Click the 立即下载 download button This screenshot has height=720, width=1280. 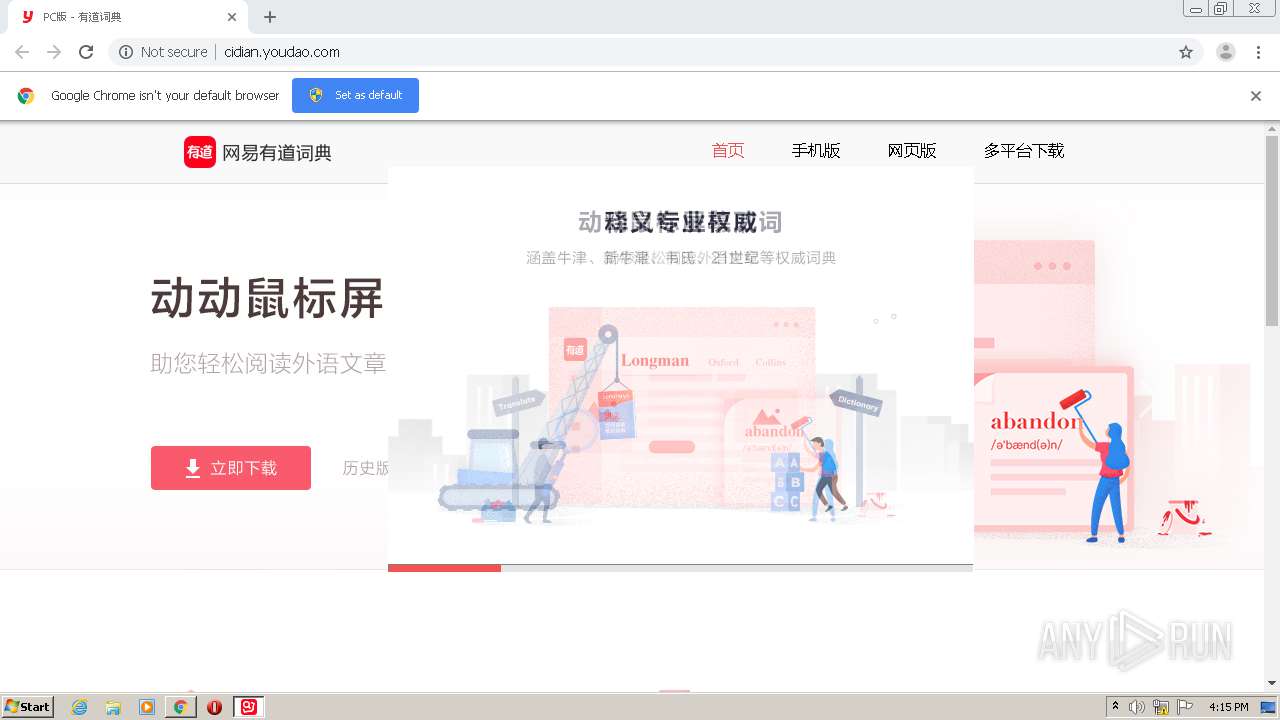coord(231,468)
